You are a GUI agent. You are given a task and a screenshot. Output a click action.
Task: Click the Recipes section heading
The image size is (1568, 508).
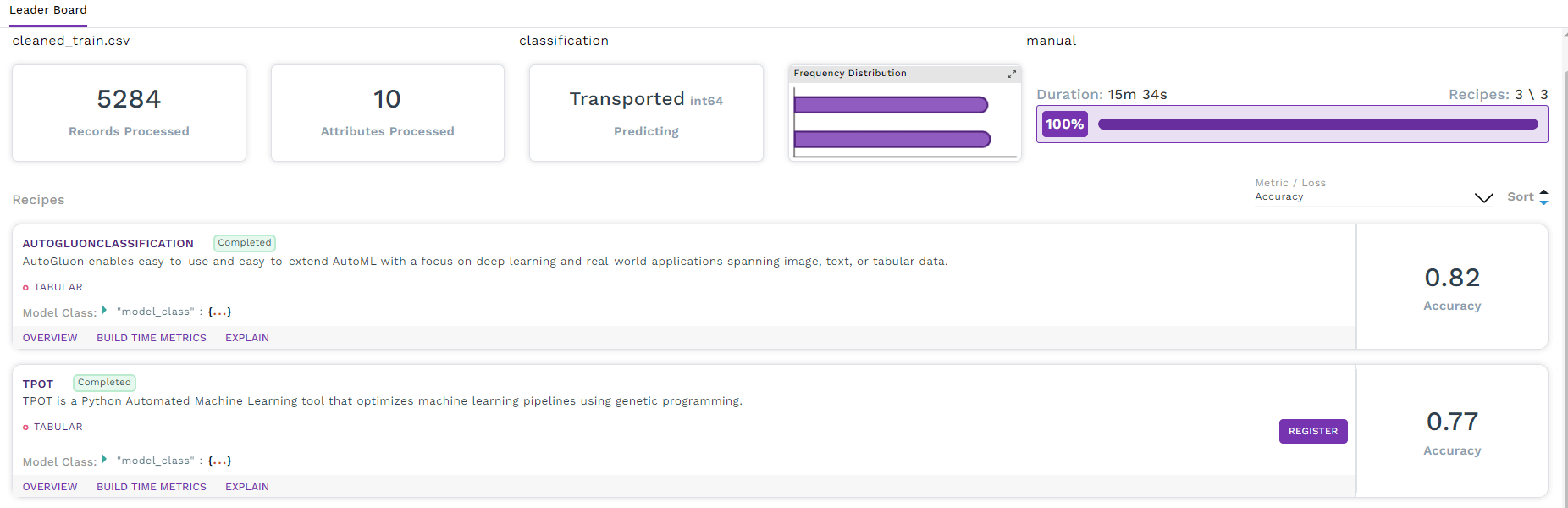point(38,200)
